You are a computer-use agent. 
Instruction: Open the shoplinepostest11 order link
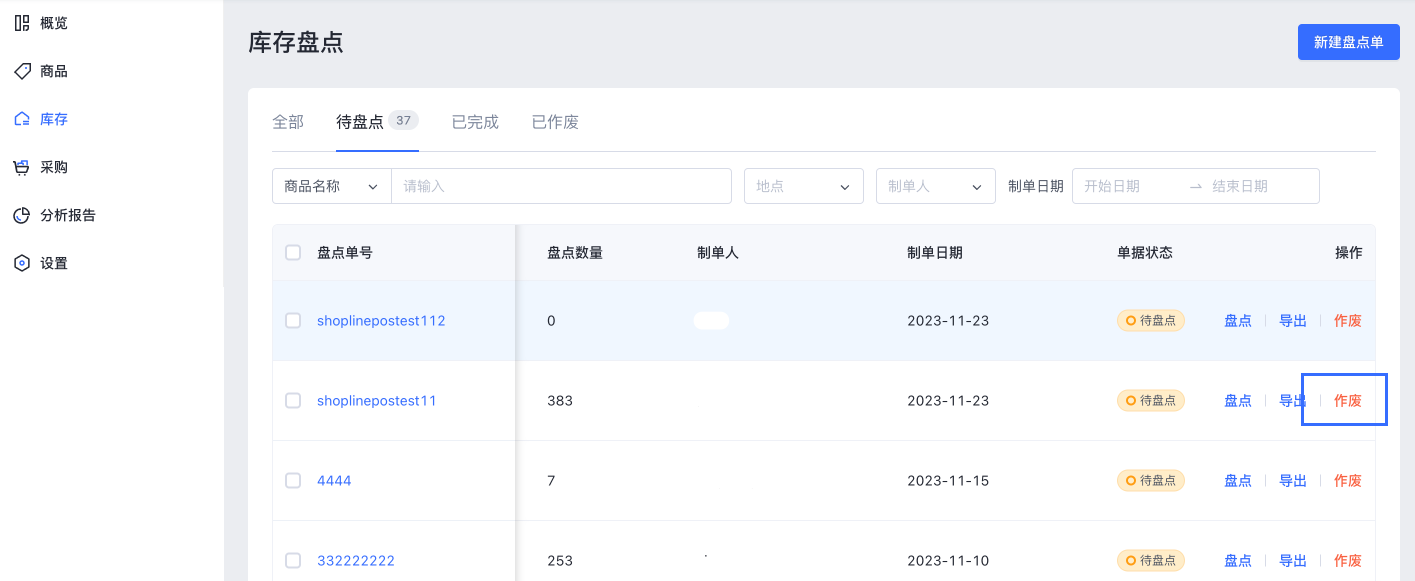[377, 401]
